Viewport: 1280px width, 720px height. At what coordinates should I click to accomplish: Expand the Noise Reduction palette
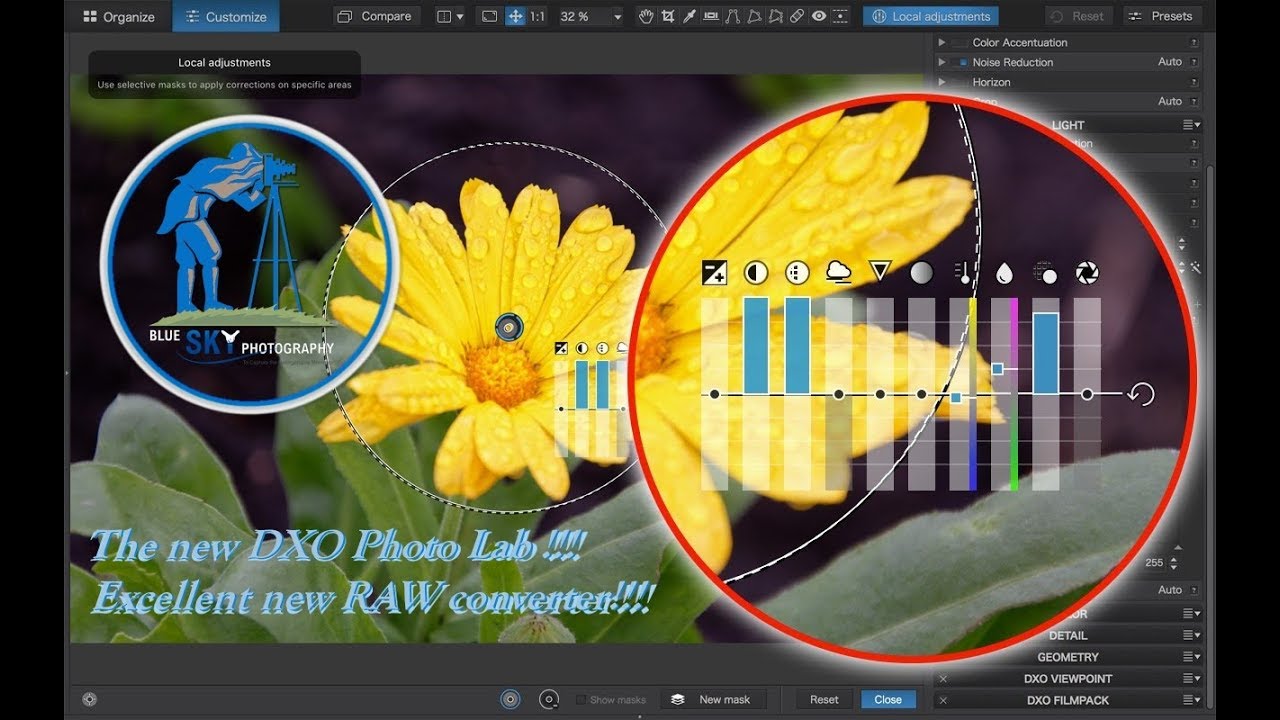pos(941,62)
